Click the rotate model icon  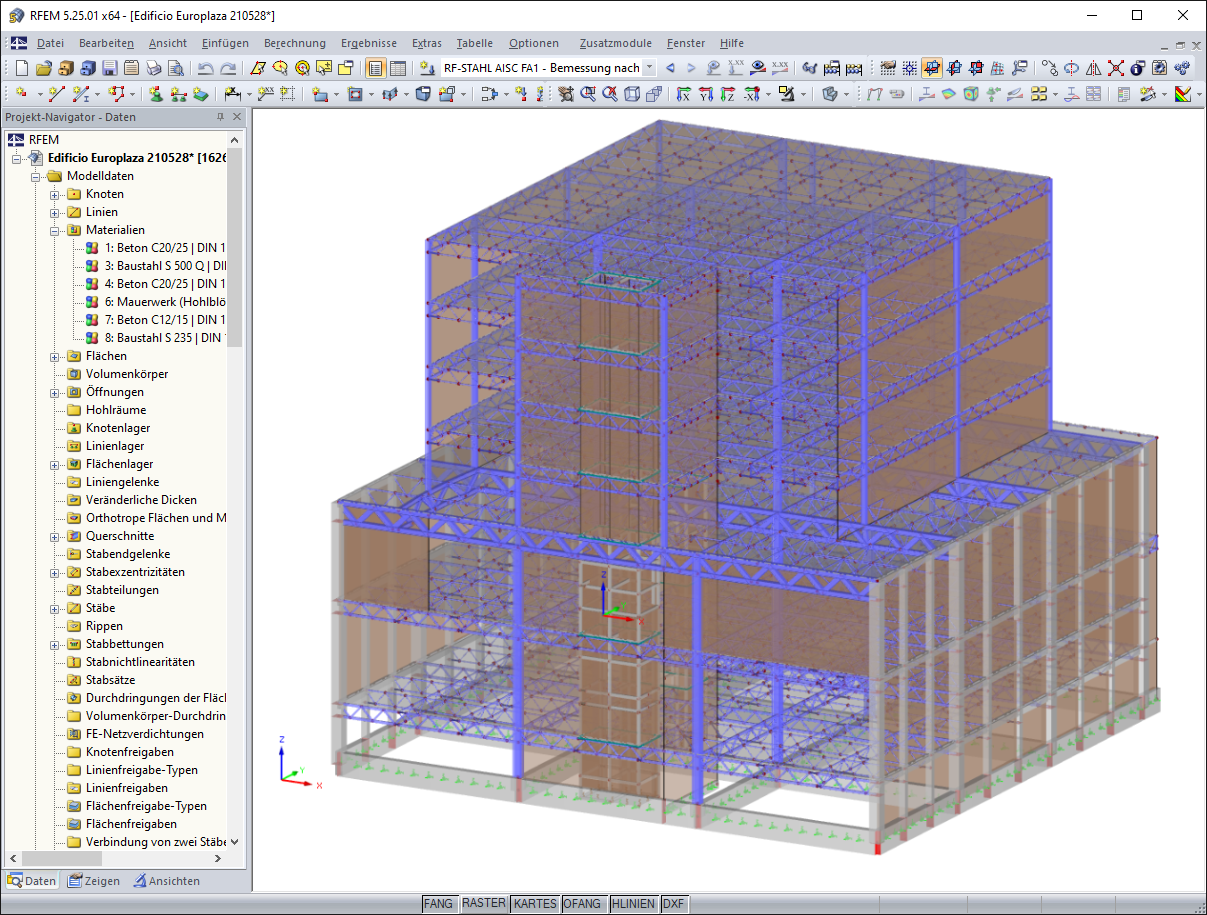point(1072,68)
